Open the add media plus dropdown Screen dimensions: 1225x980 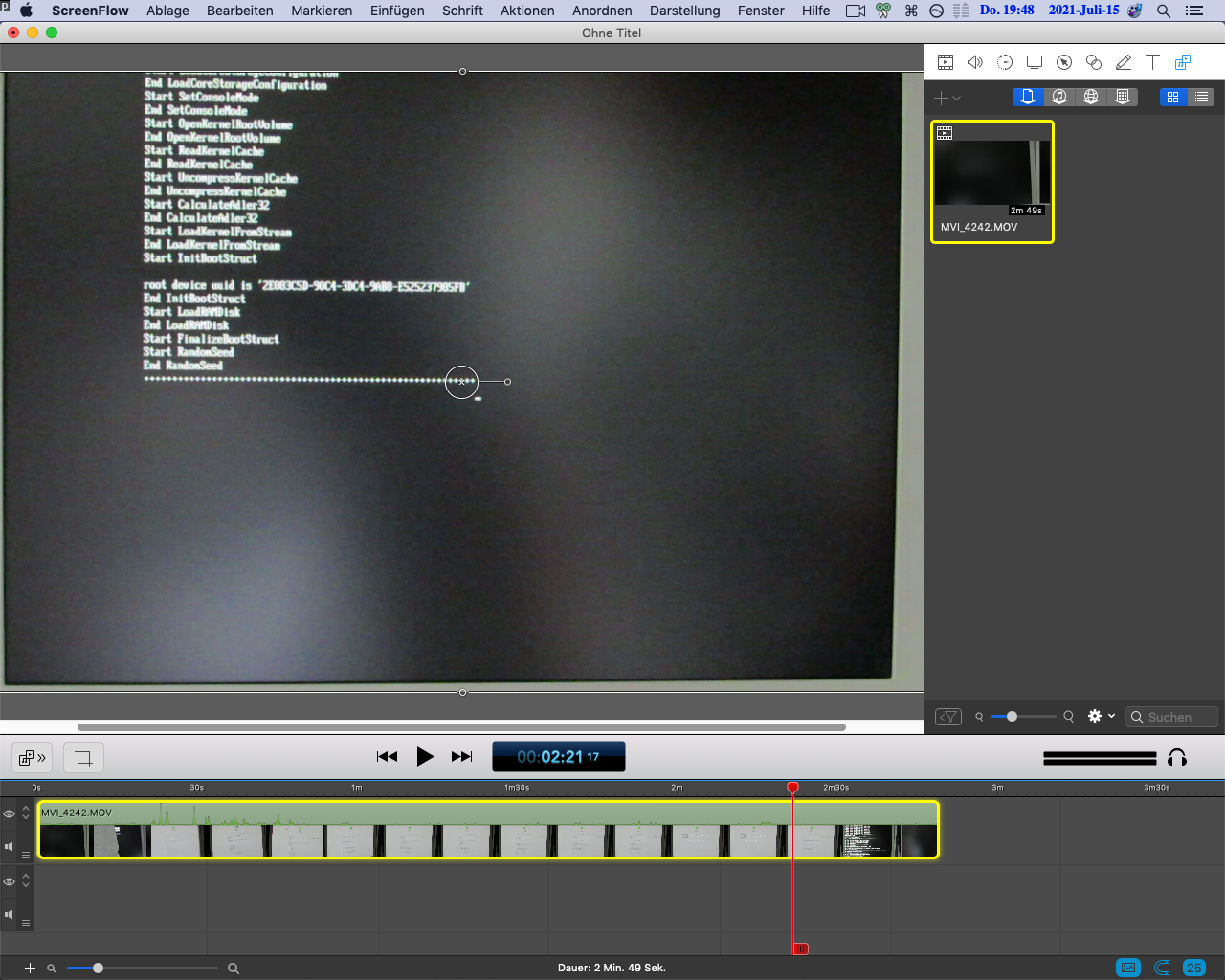(947, 98)
